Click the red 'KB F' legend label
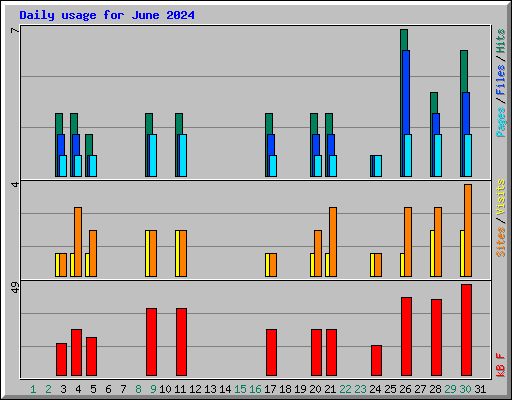 tap(501, 365)
